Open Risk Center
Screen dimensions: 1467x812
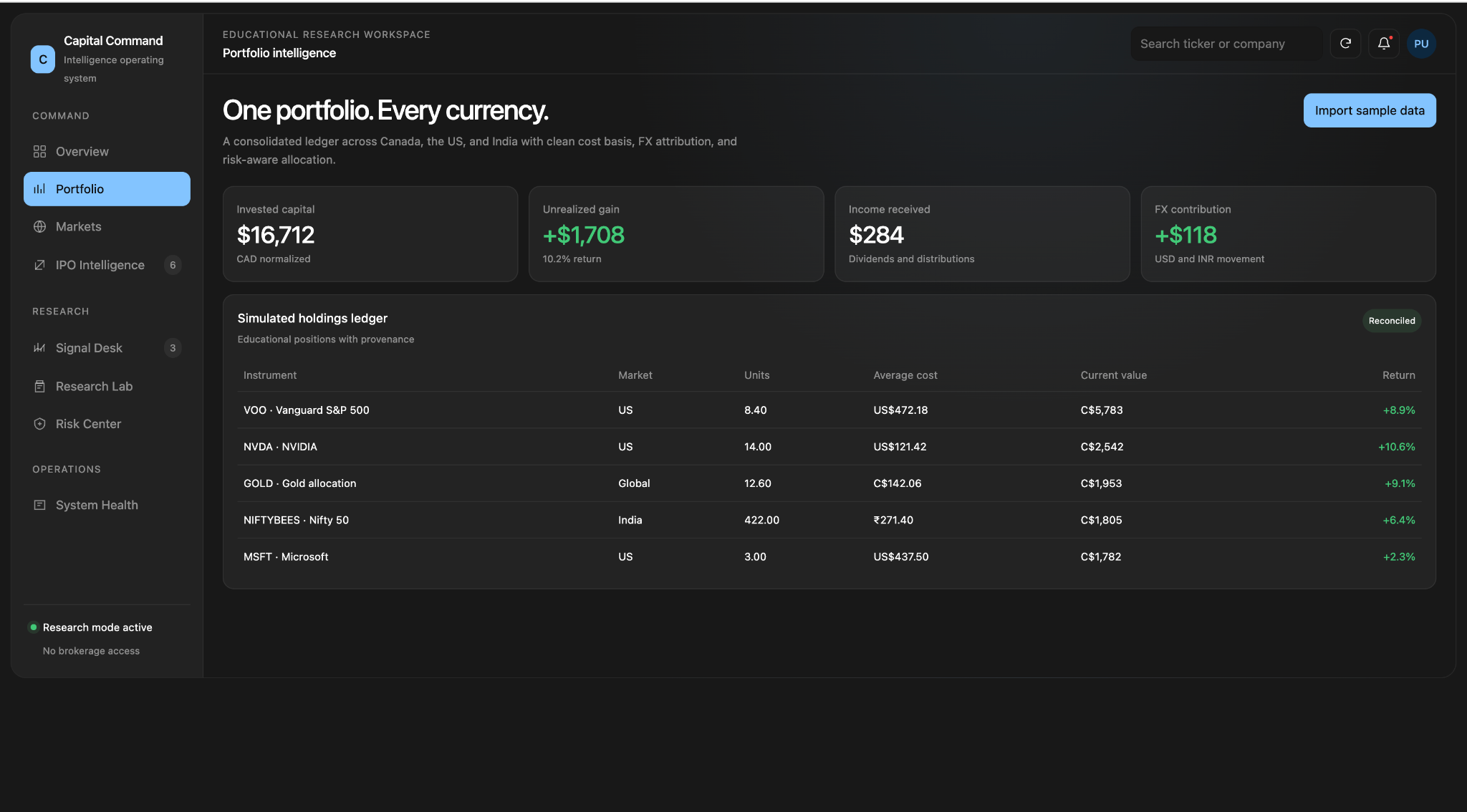[x=107, y=424]
